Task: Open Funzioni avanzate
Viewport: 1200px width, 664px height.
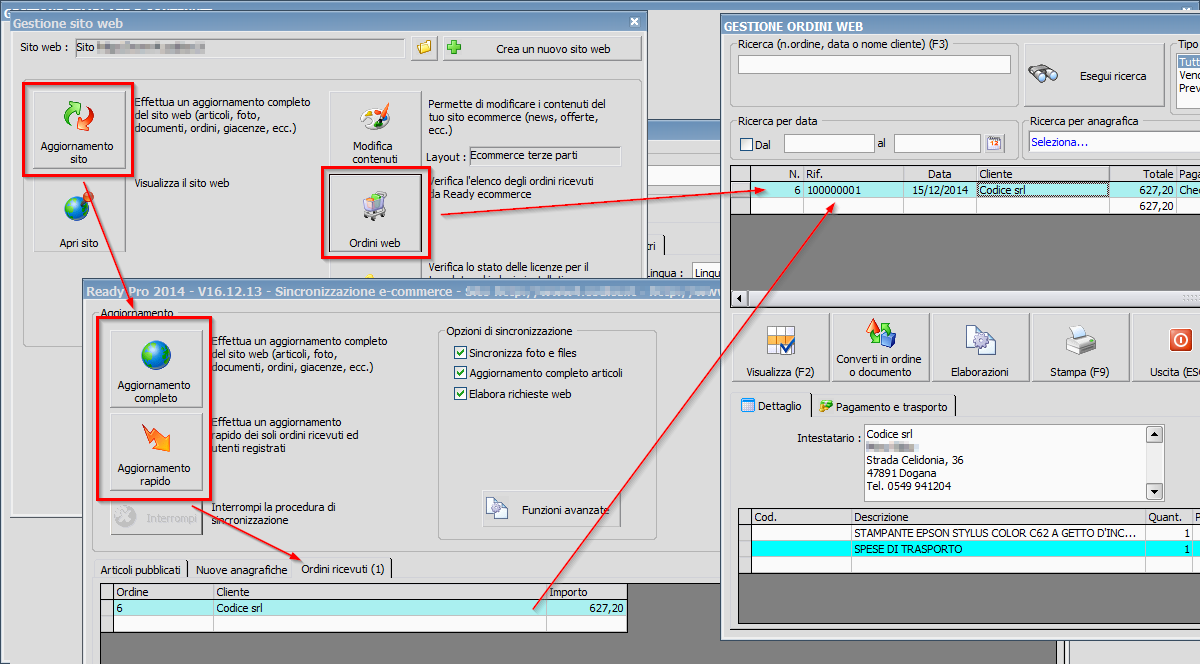Action: pos(552,510)
